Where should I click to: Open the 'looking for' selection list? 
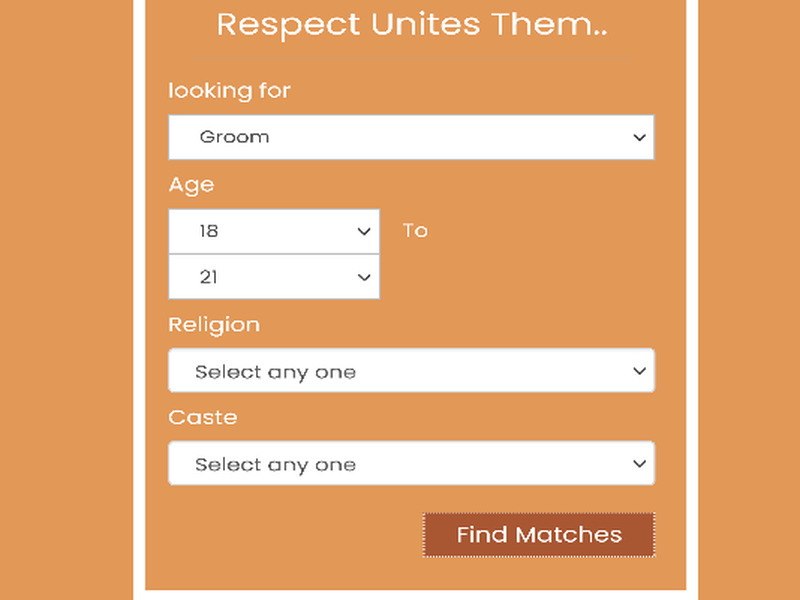tap(410, 137)
